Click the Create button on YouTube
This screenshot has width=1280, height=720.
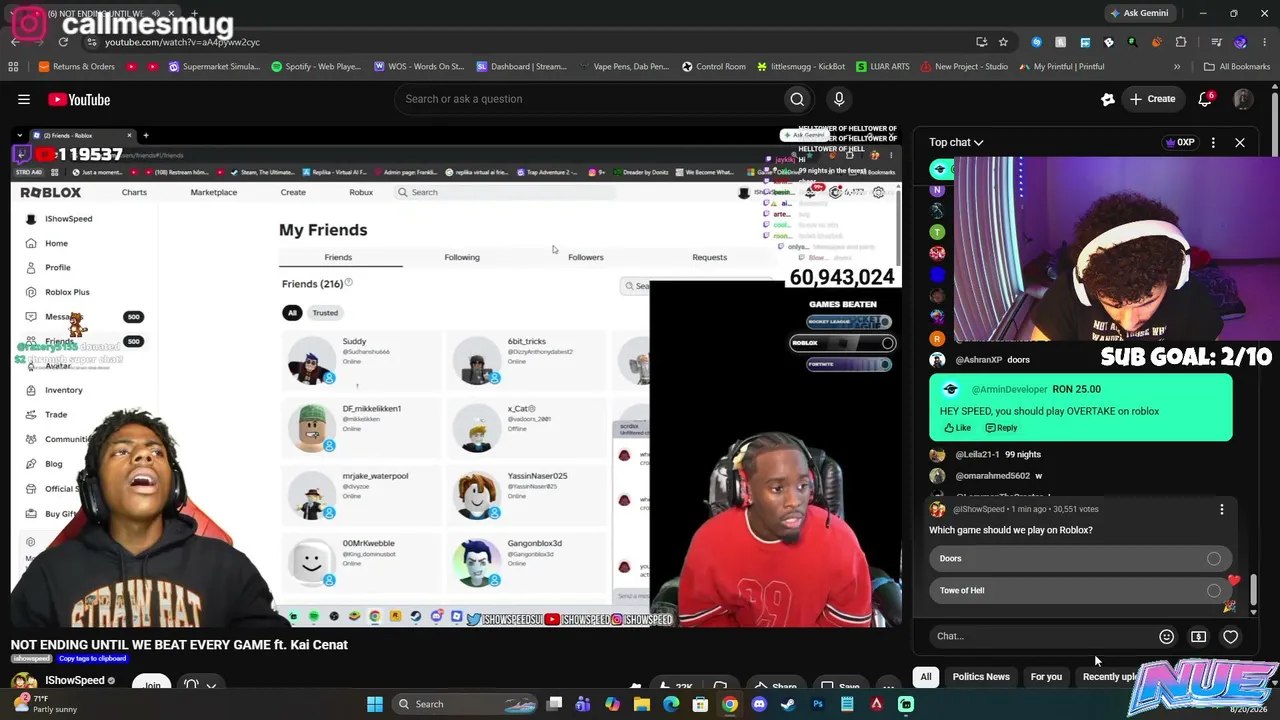point(1153,99)
